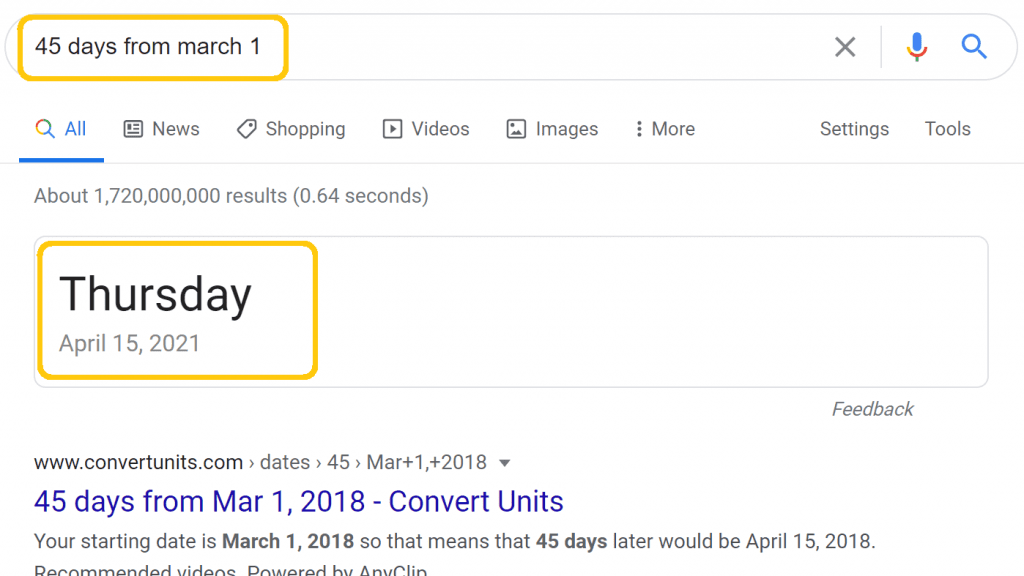Switch to the News tab
1024x576 pixels.
click(x=175, y=129)
